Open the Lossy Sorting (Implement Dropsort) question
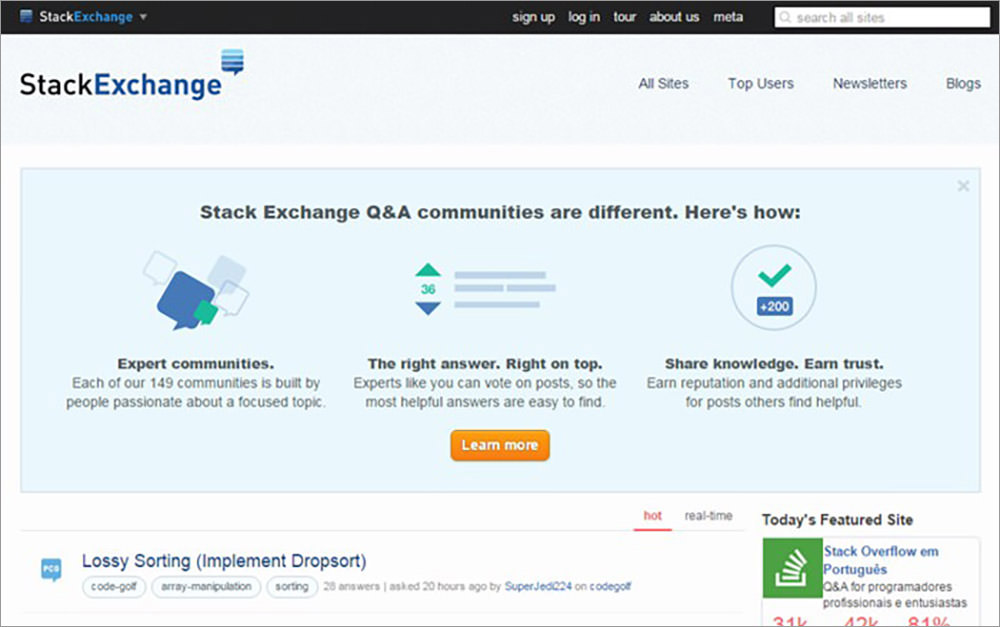 tap(224, 561)
